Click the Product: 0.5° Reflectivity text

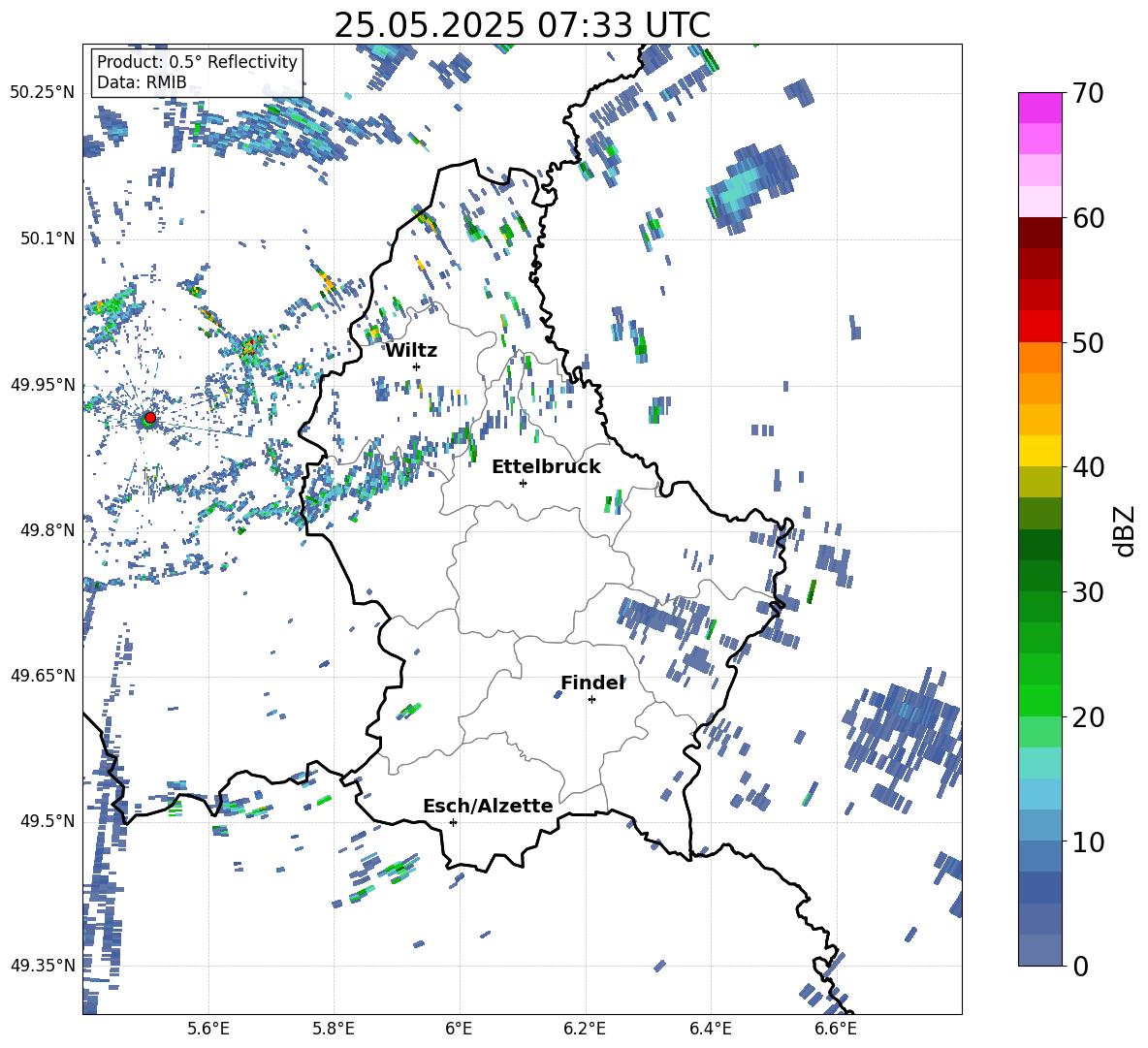click(197, 61)
